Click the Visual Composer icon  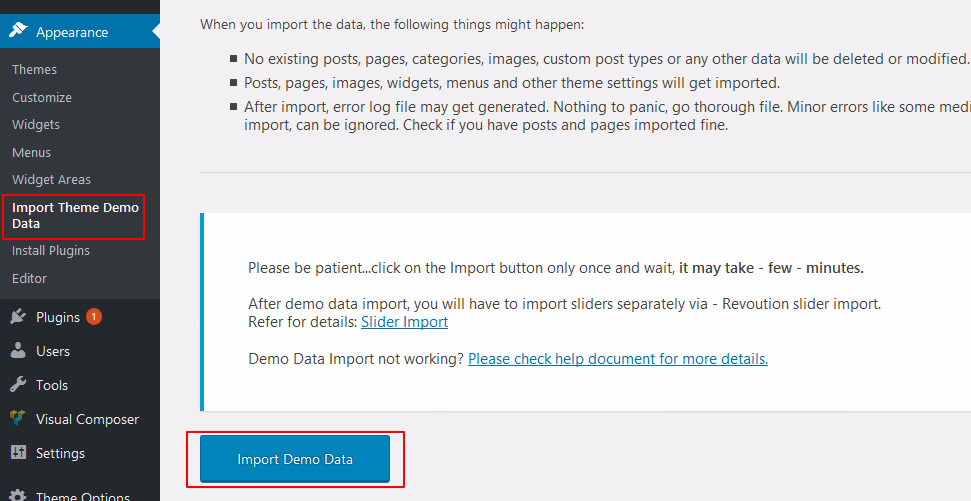pyautogui.click(x=18, y=419)
